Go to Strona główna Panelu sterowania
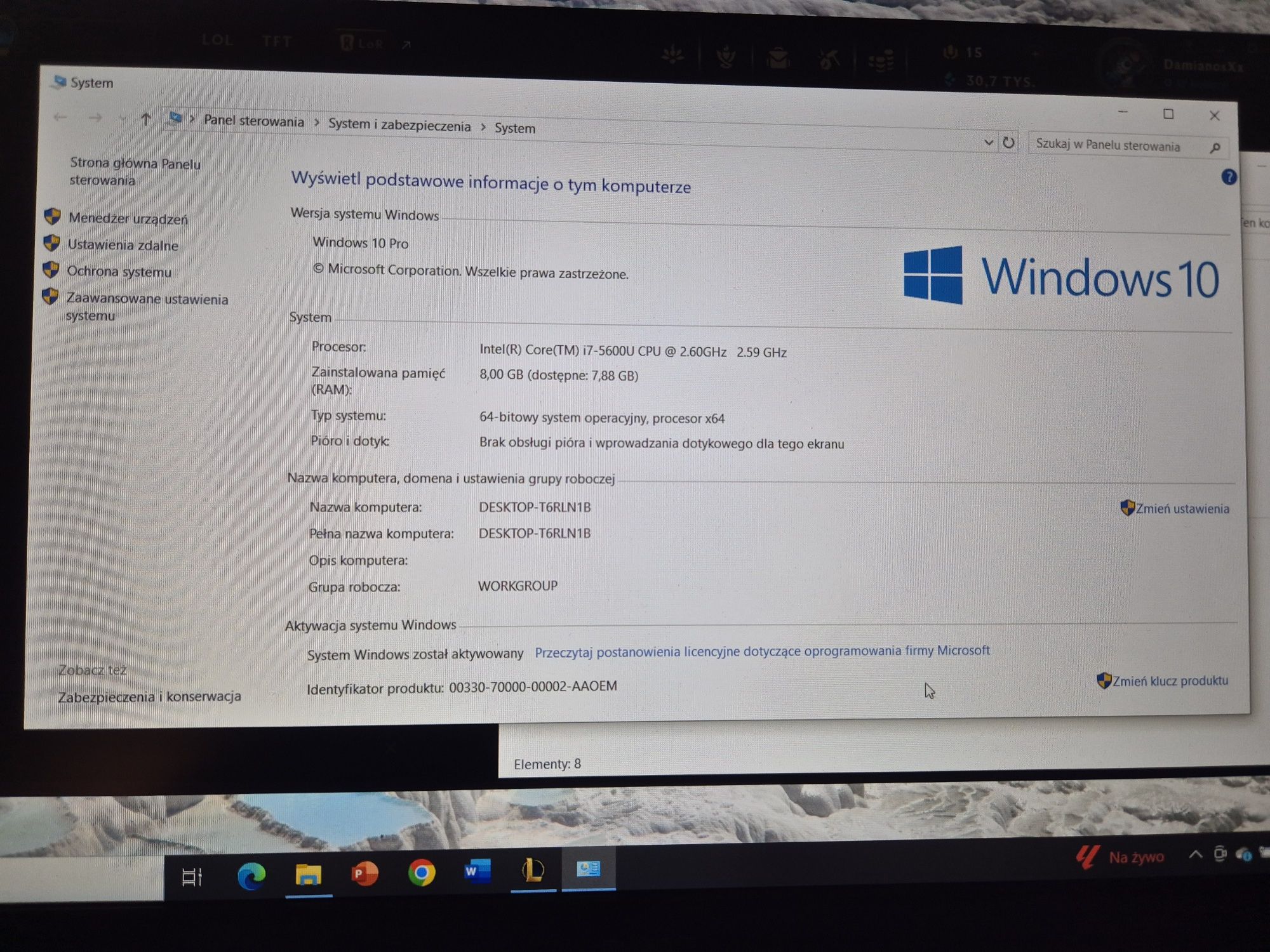1270x952 pixels. point(135,171)
